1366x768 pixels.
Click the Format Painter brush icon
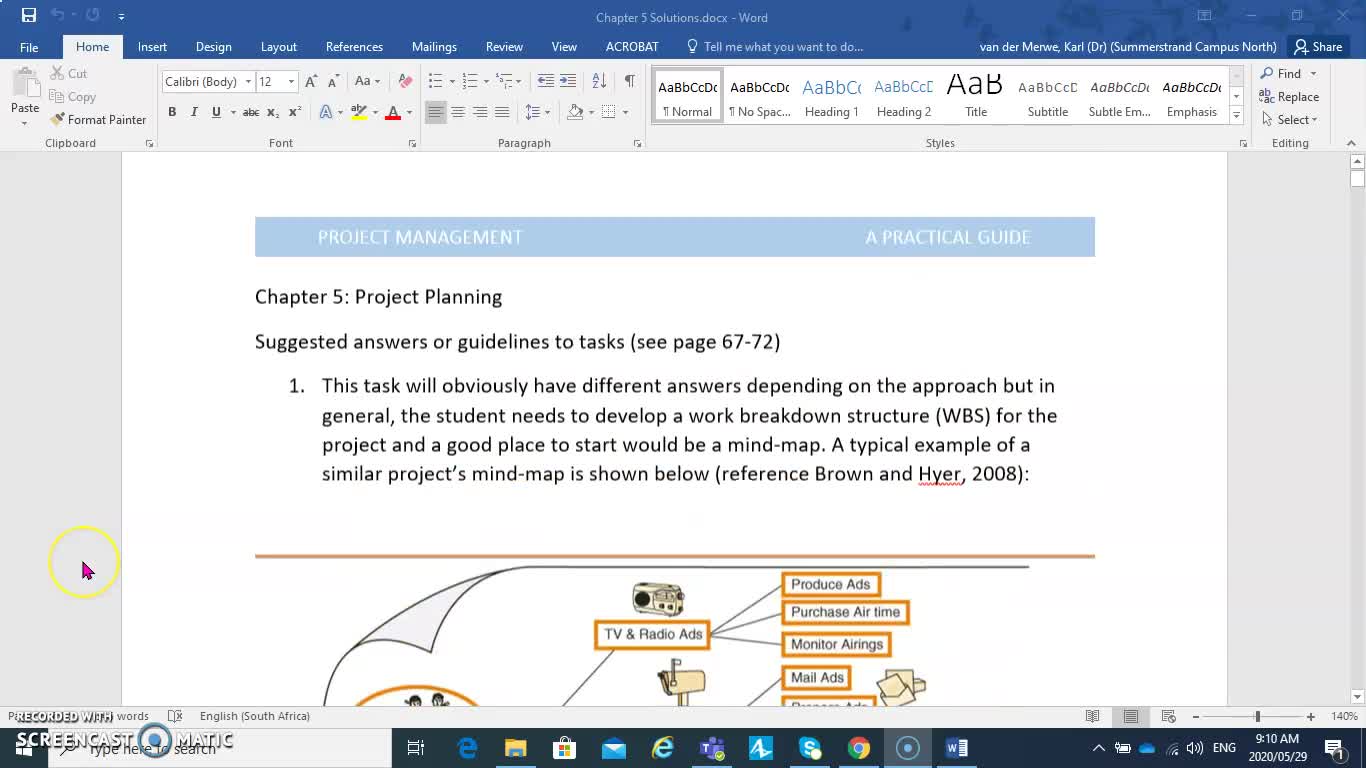[x=58, y=120]
